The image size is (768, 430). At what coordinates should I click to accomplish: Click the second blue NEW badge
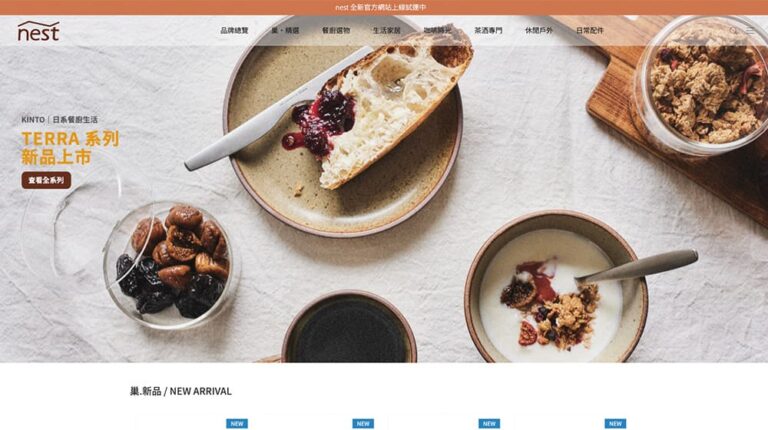tap(363, 424)
